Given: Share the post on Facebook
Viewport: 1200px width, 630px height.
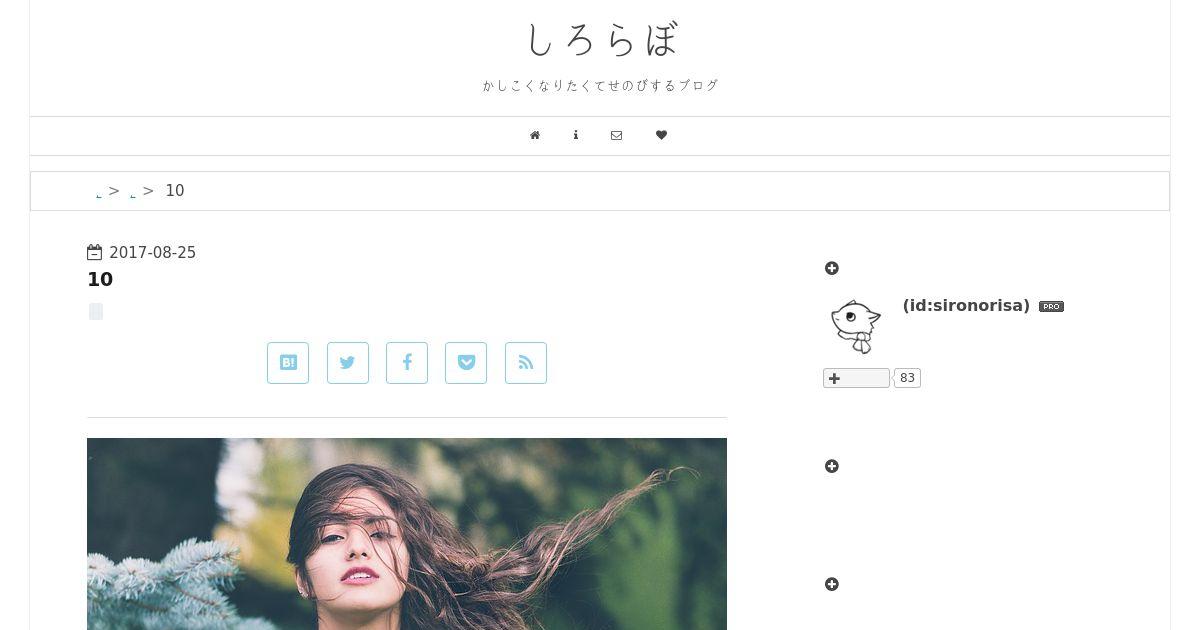Looking at the screenshot, I should (x=407, y=363).
